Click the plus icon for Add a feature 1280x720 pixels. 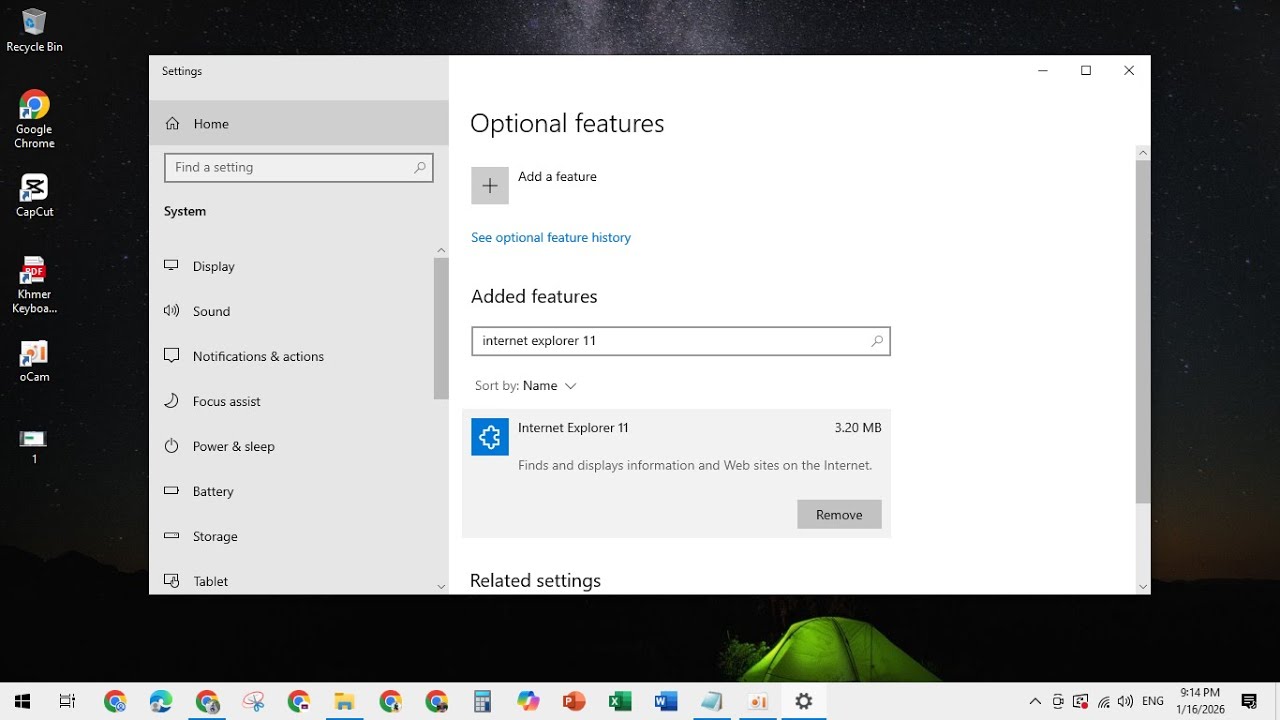[x=490, y=186]
